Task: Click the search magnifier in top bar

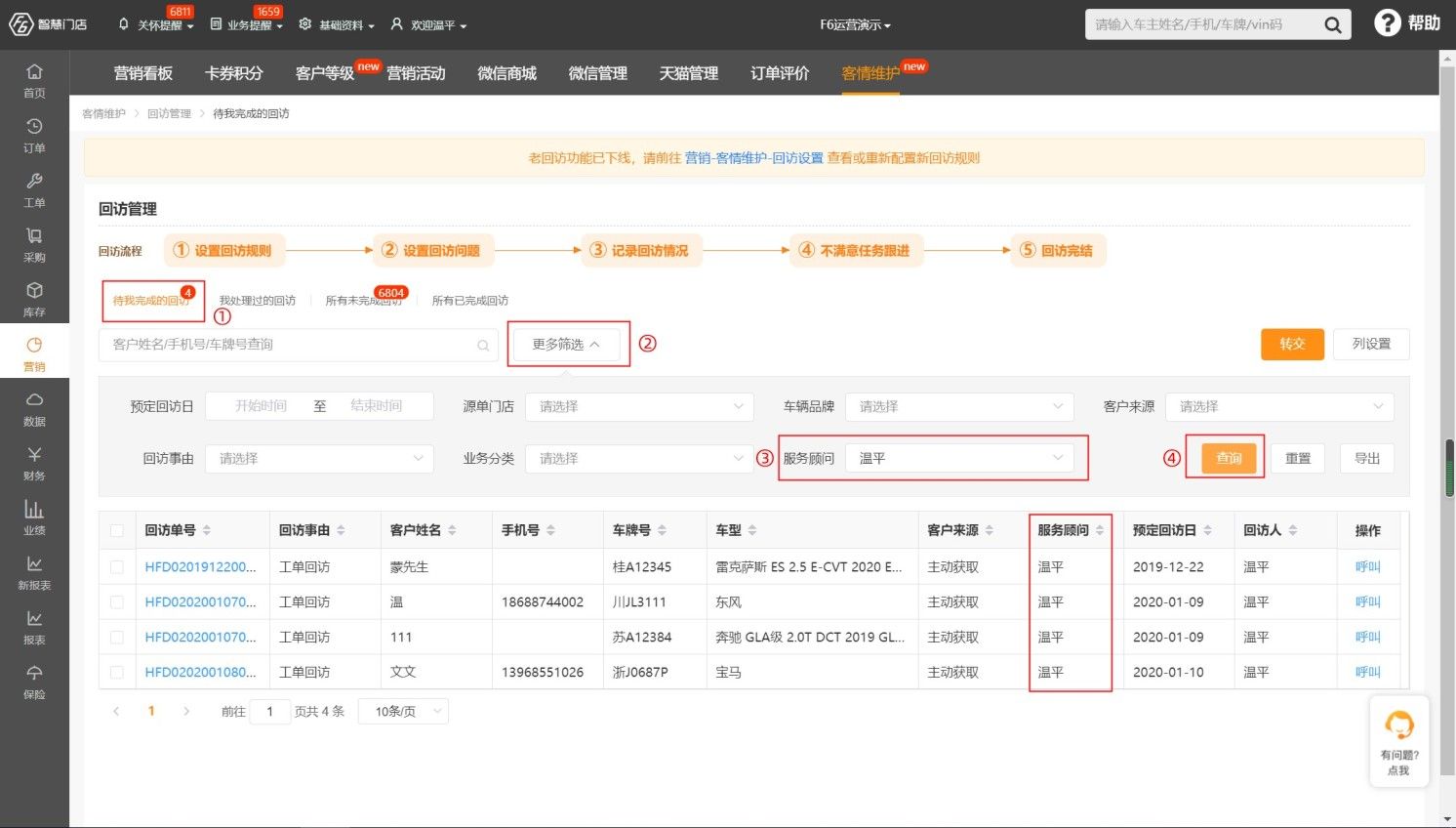Action: [1332, 24]
